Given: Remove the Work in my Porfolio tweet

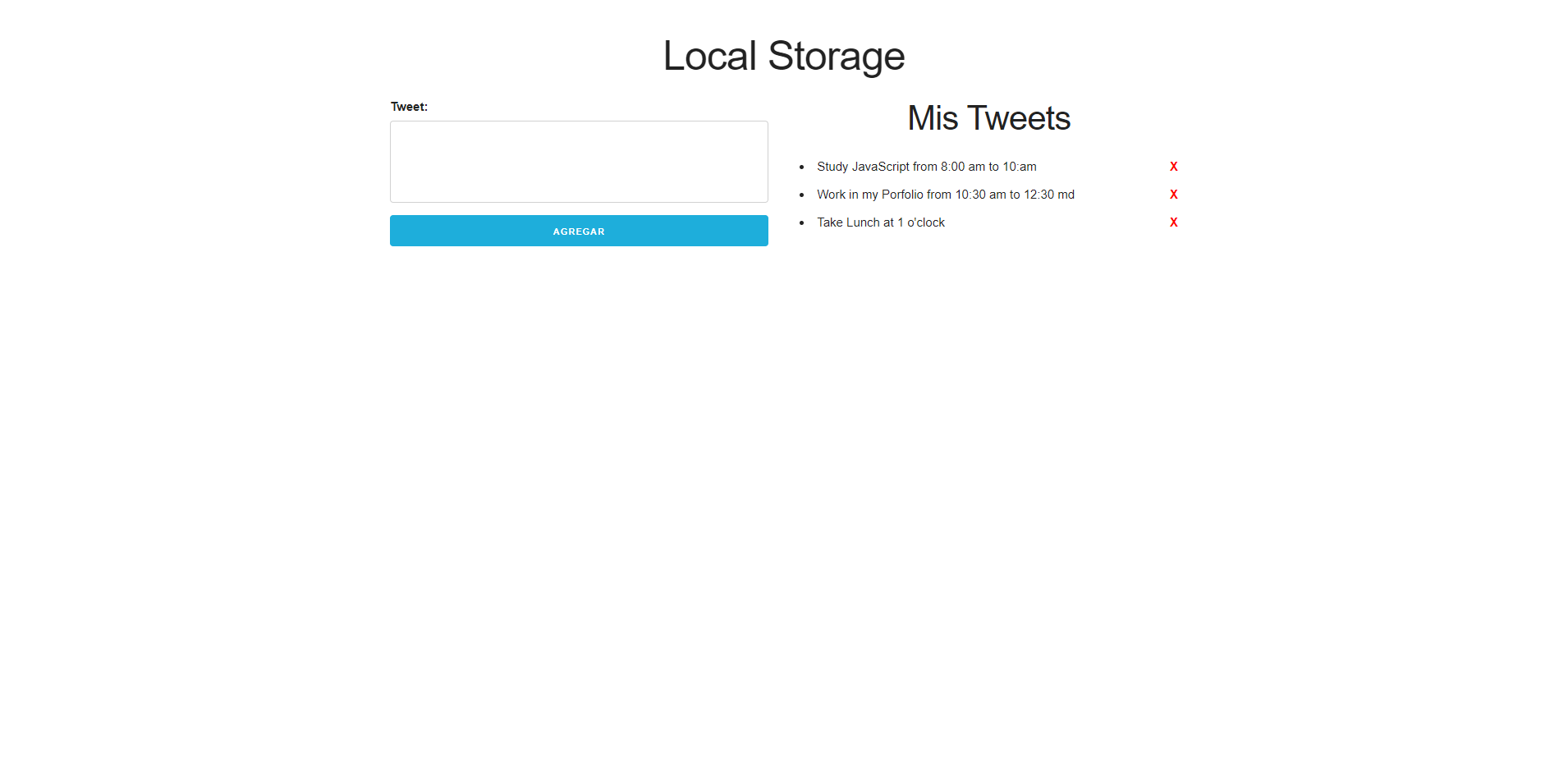Looking at the screenshot, I should tap(1173, 195).
